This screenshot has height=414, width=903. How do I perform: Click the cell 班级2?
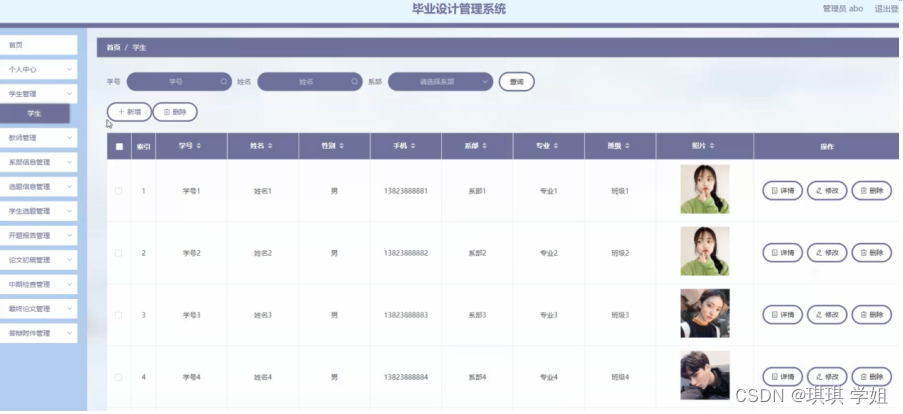pyautogui.click(x=620, y=253)
